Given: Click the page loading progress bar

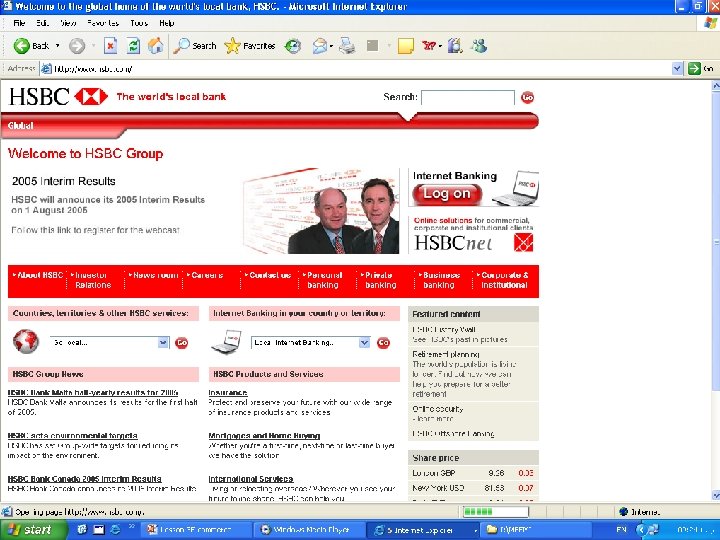Looking at the screenshot, I should coord(495,512).
